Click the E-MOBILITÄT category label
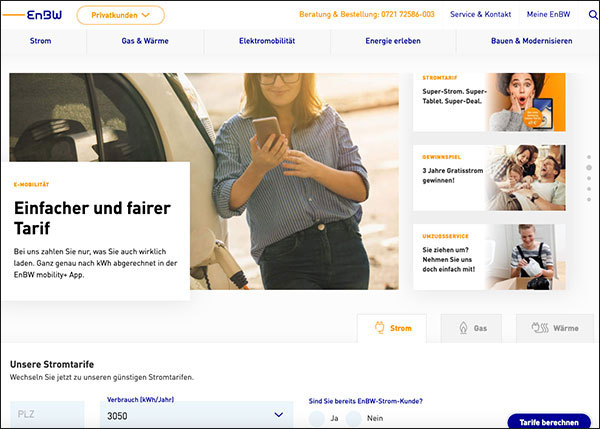The height and width of the screenshot is (429, 600). tap(31, 184)
